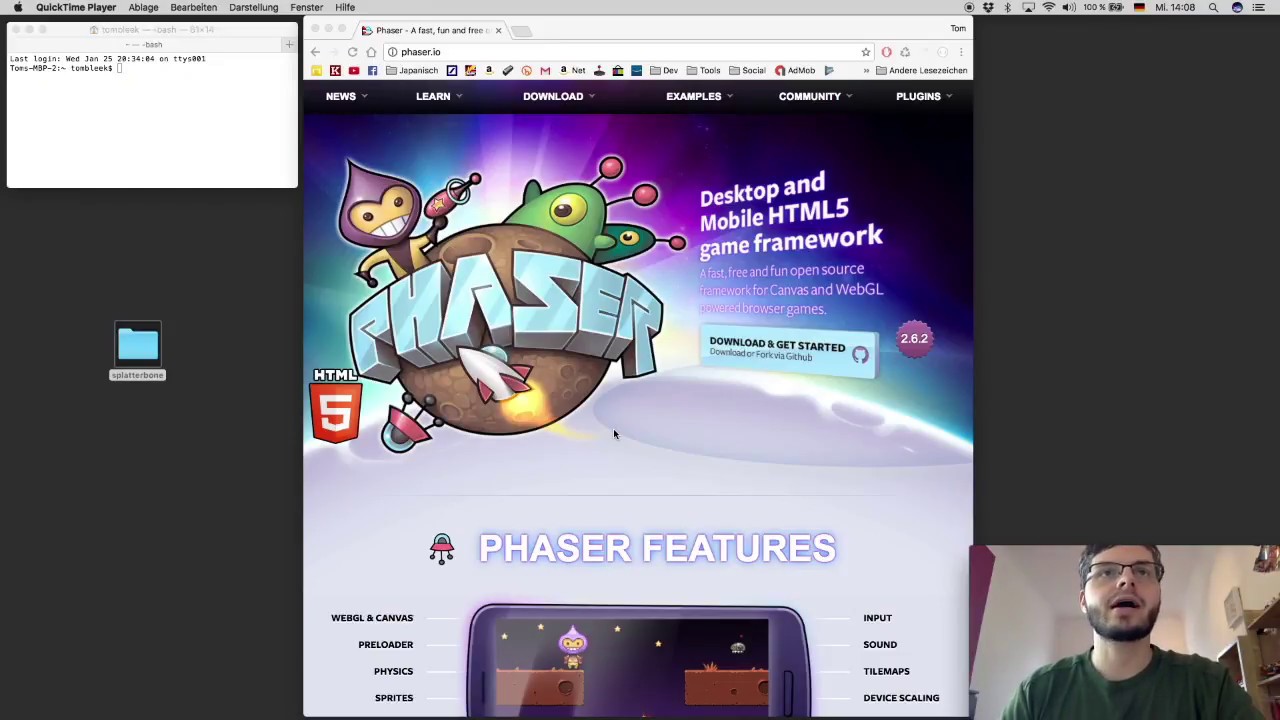The height and width of the screenshot is (720, 1280).
Task: Expand the COMMUNITY dropdown menu
Action: (x=815, y=96)
